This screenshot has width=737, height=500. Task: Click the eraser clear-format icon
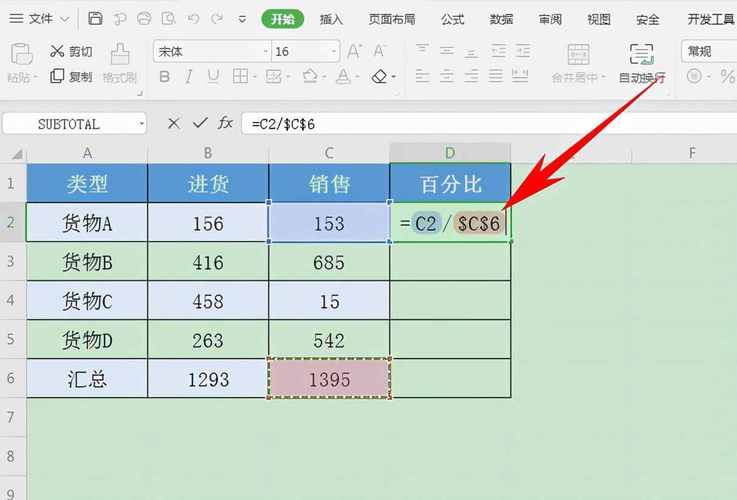379,76
